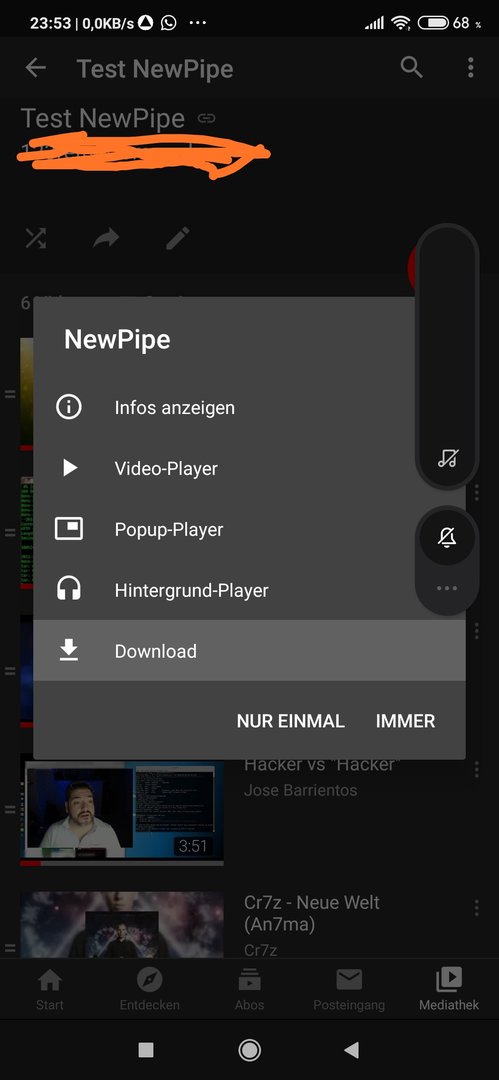499x1080 pixels.
Task: Tap Android back triangle button
Action: pyautogui.click(x=352, y=1050)
